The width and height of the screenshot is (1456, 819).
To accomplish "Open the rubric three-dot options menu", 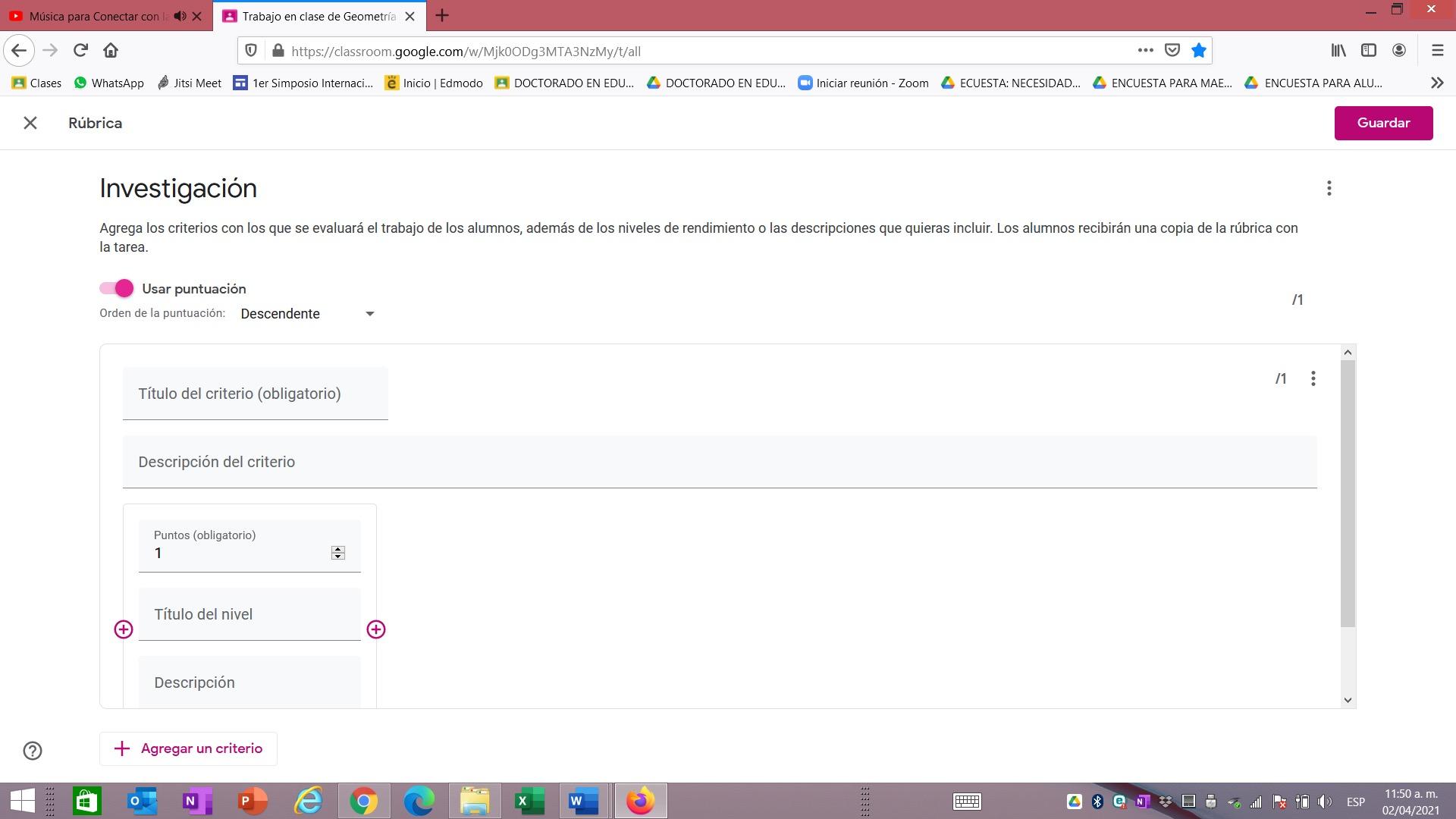I will click(1329, 188).
